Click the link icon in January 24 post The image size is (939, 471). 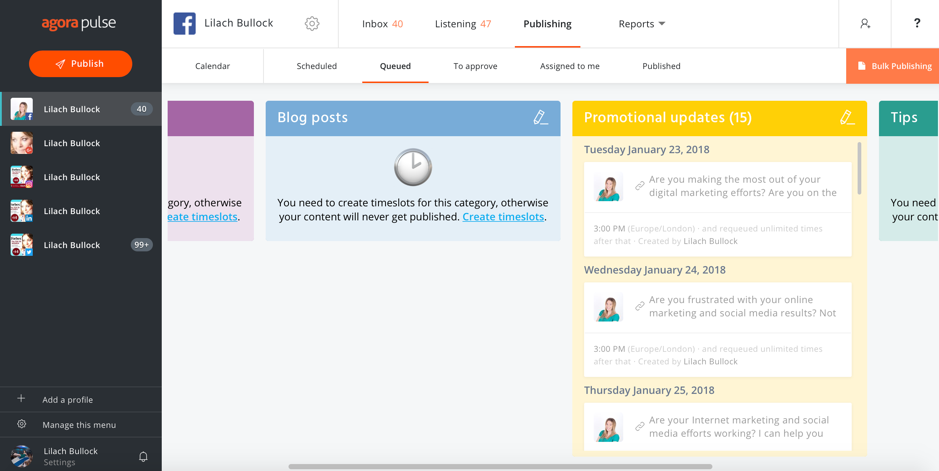[640, 306]
